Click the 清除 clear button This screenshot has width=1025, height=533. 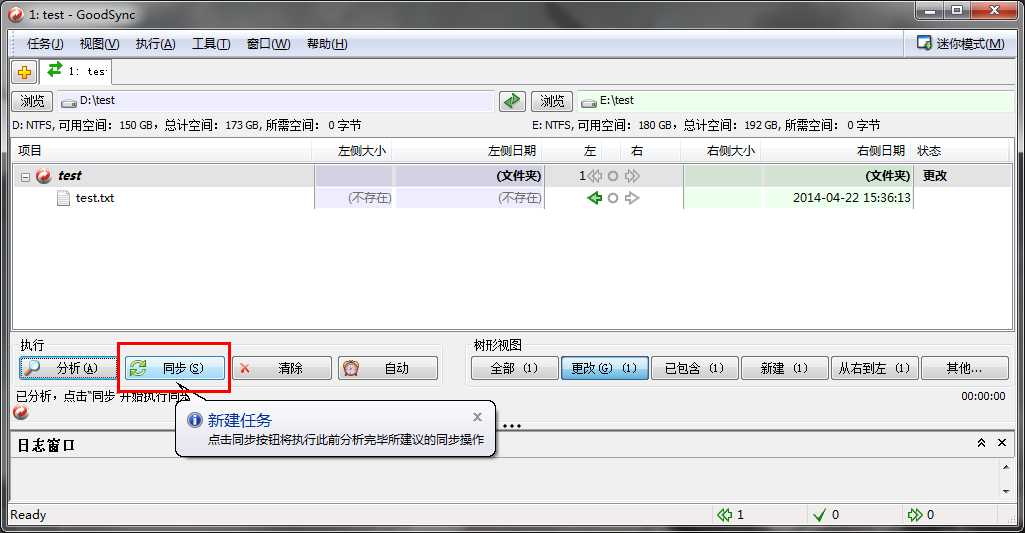tap(282, 368)
